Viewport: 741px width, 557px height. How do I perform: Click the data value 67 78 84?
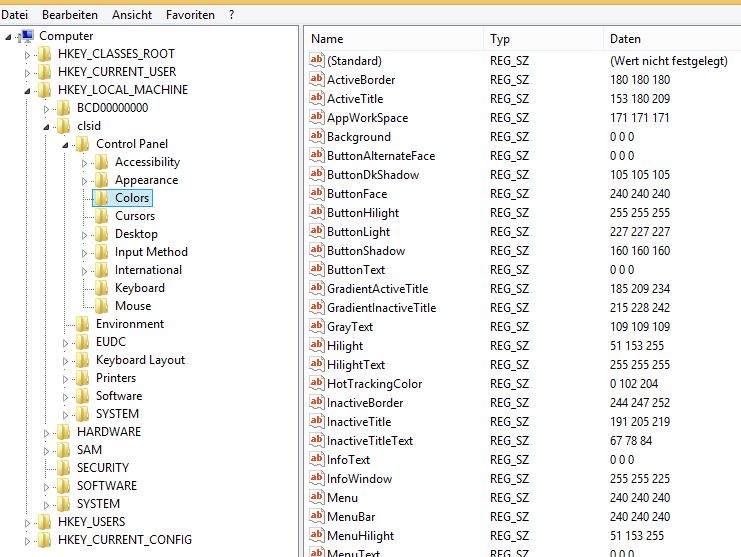point(631,441)
